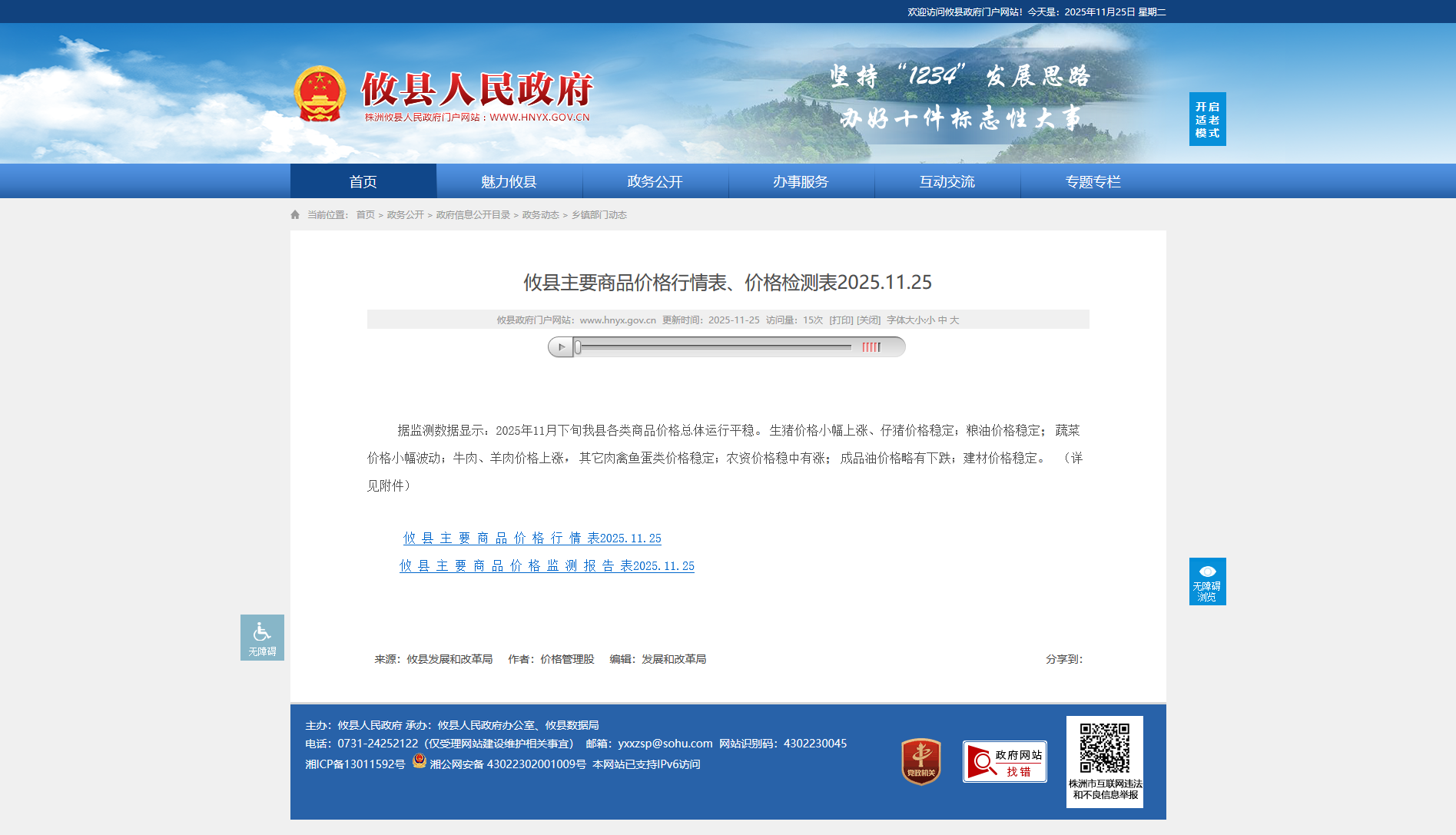Click the audio player play button
The height and width of the screenshot is (835, 1456).
(561, 347)
